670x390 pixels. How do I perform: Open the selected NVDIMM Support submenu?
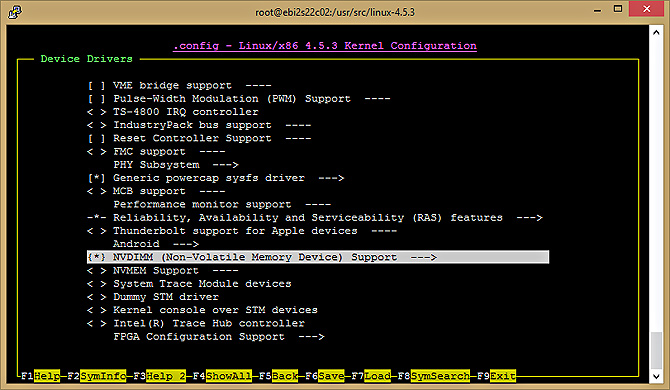coord(318,257)
